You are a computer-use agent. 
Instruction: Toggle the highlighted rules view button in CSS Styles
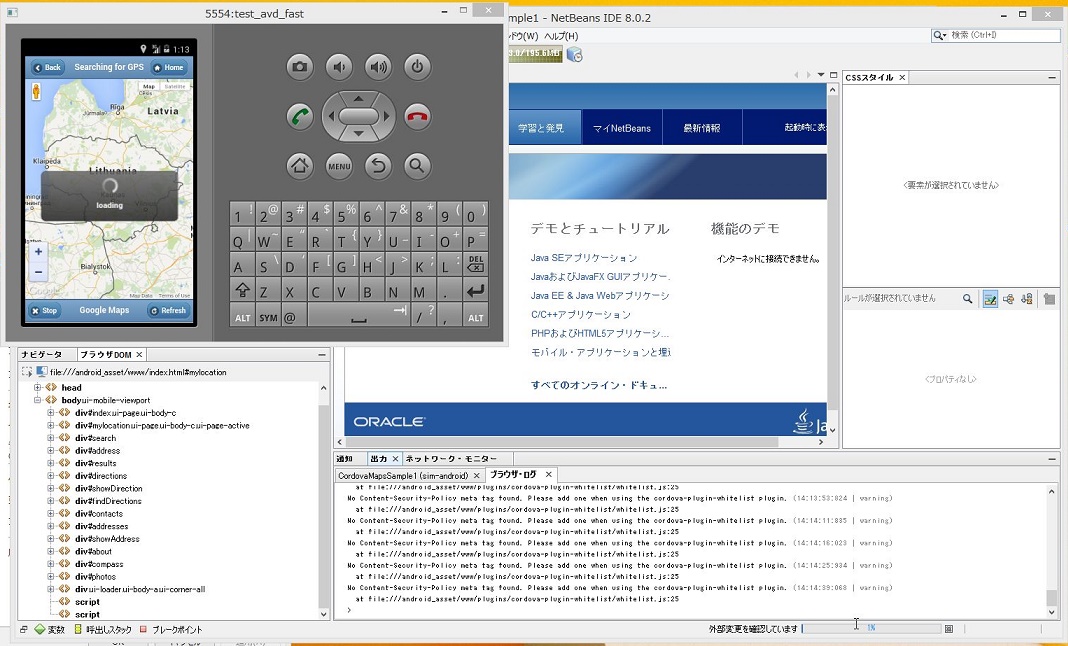tap(990, 298)
